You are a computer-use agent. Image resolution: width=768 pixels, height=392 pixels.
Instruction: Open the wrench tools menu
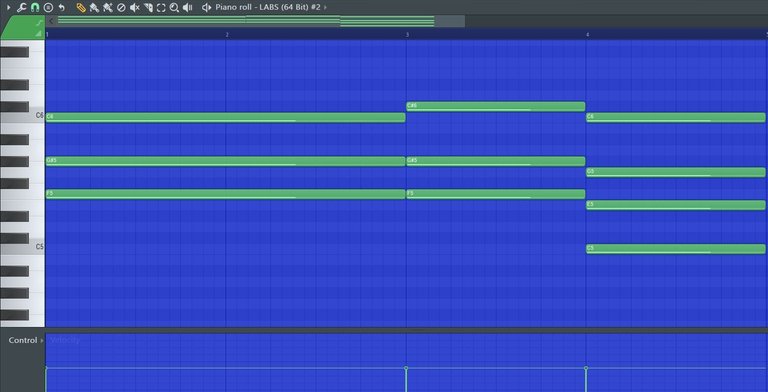(21, 7)
